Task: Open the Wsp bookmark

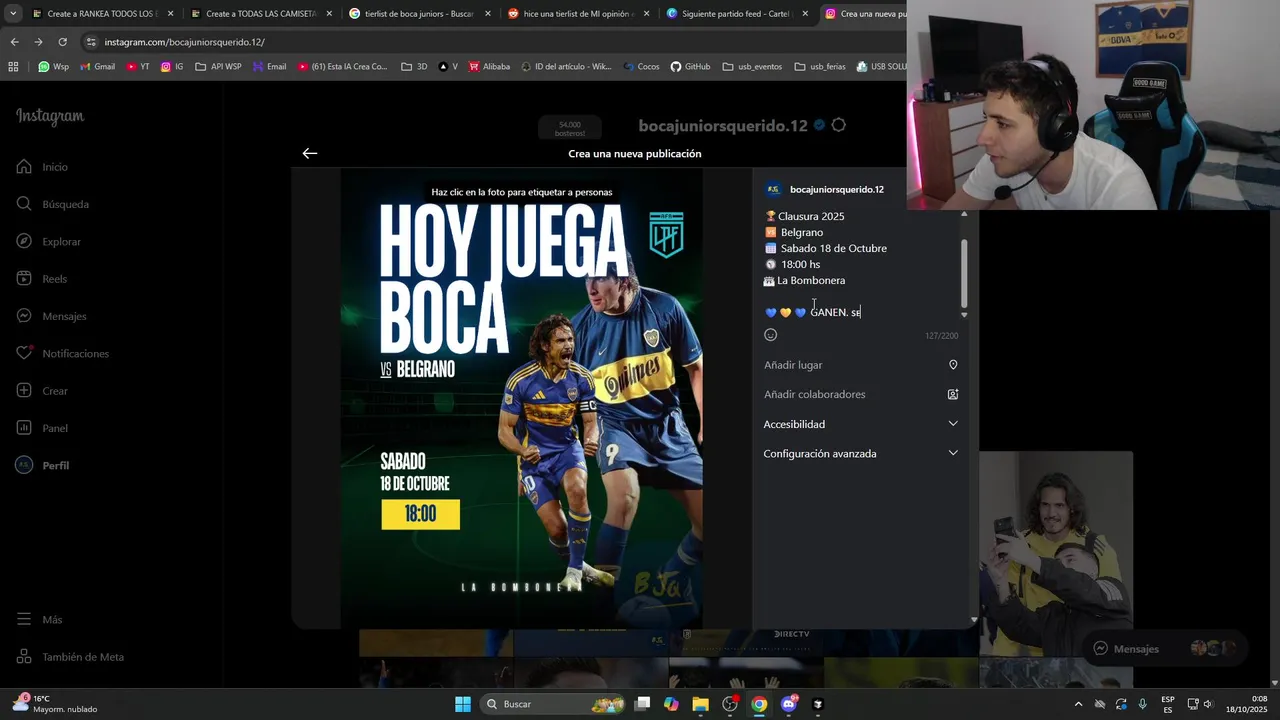Action: click(x=54, y=67)
